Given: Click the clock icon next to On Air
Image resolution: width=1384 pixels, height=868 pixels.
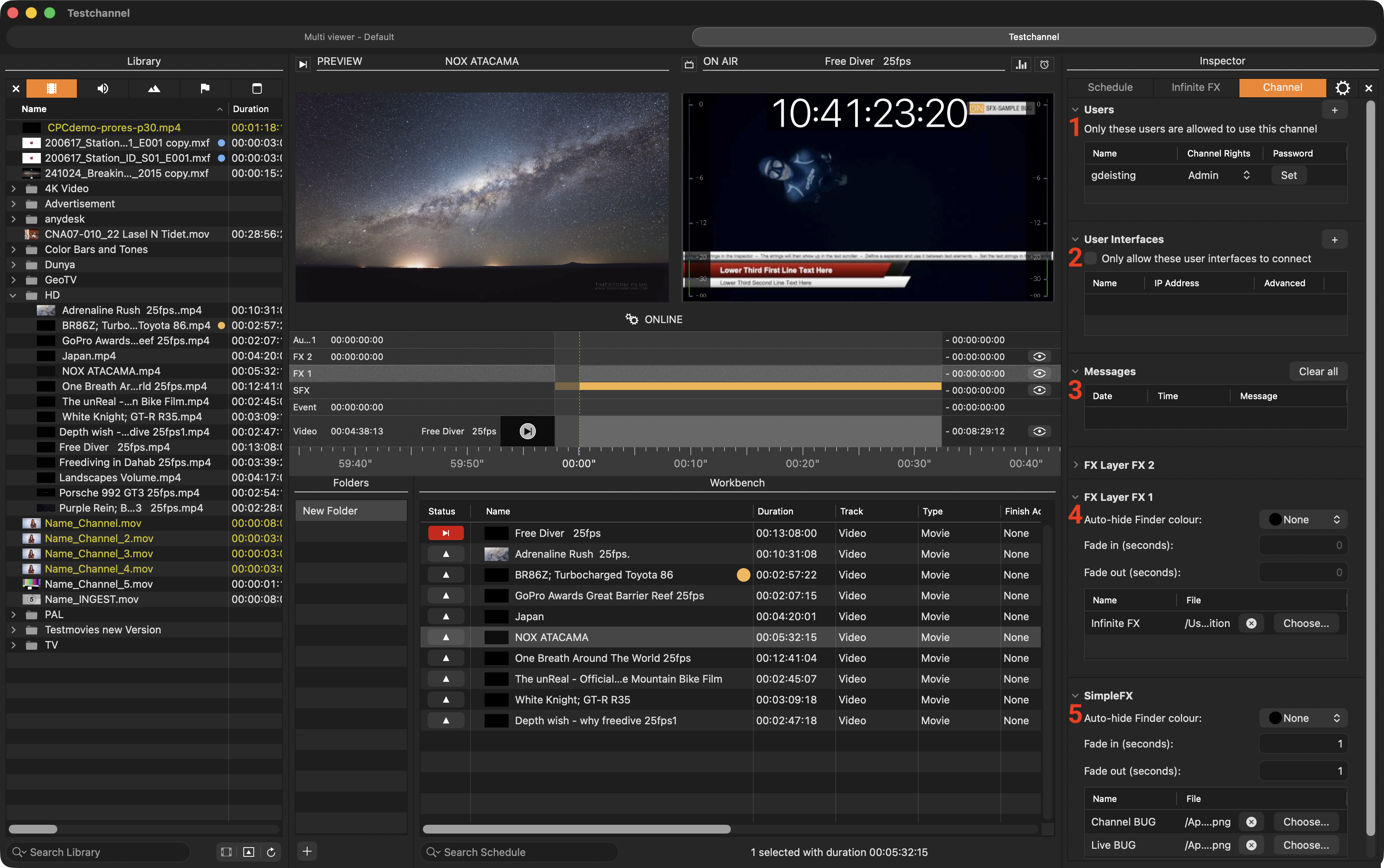Looking at the screenshot, I should pos(1045,64).
